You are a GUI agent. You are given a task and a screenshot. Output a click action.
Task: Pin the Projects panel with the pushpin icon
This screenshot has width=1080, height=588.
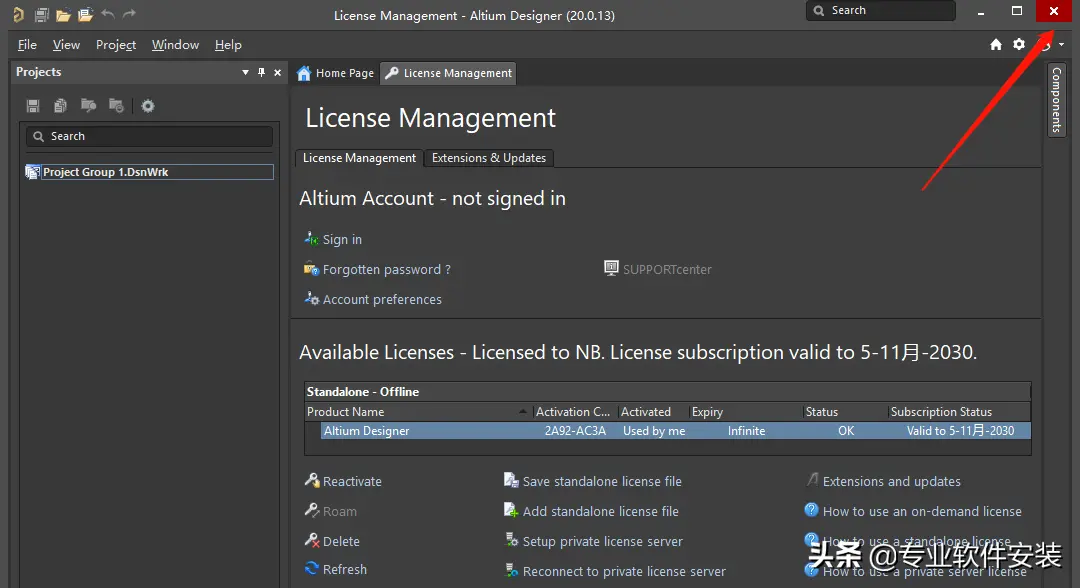[x=261, y=72]
